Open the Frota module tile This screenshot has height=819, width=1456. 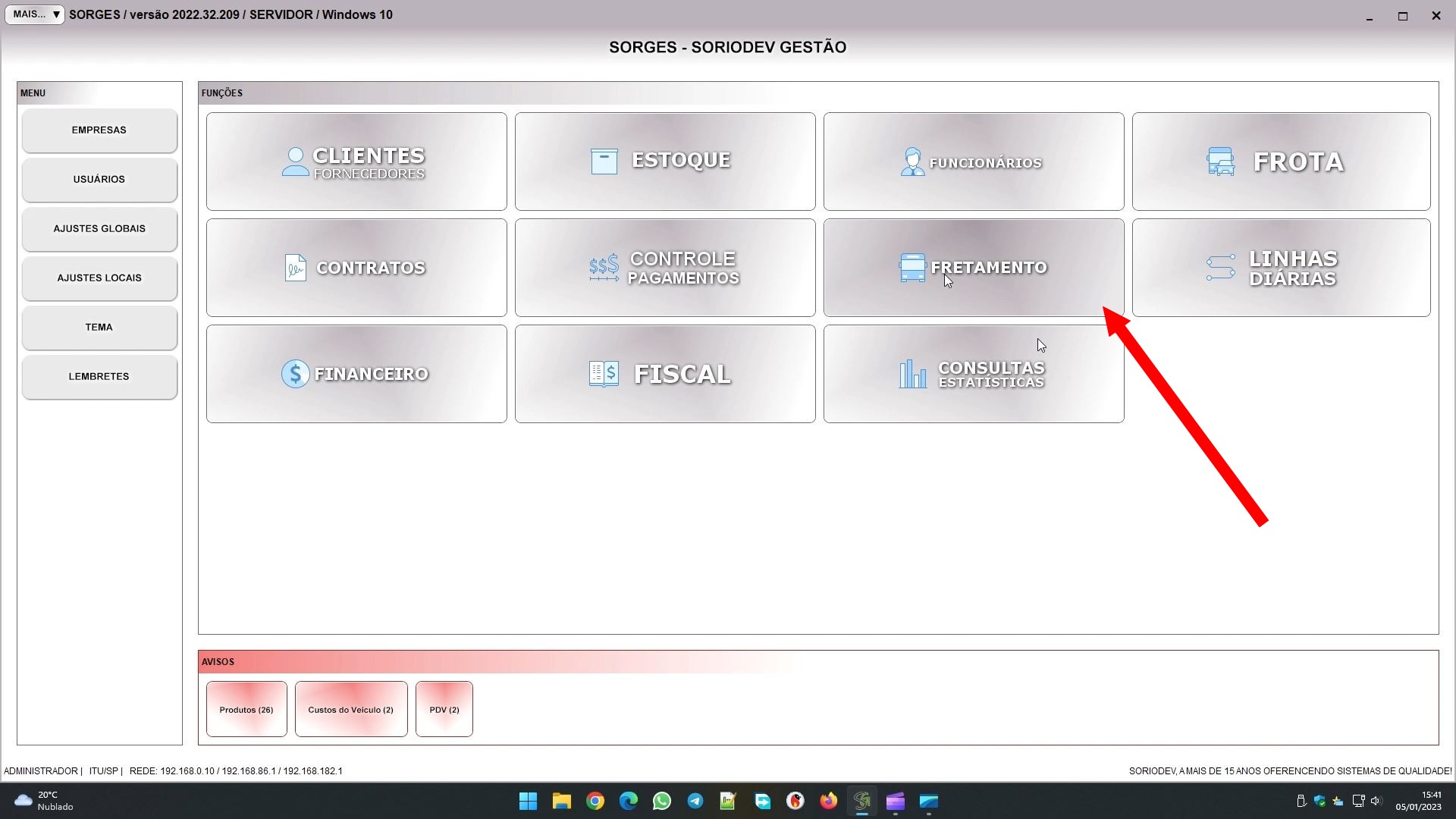point(1282,162)
